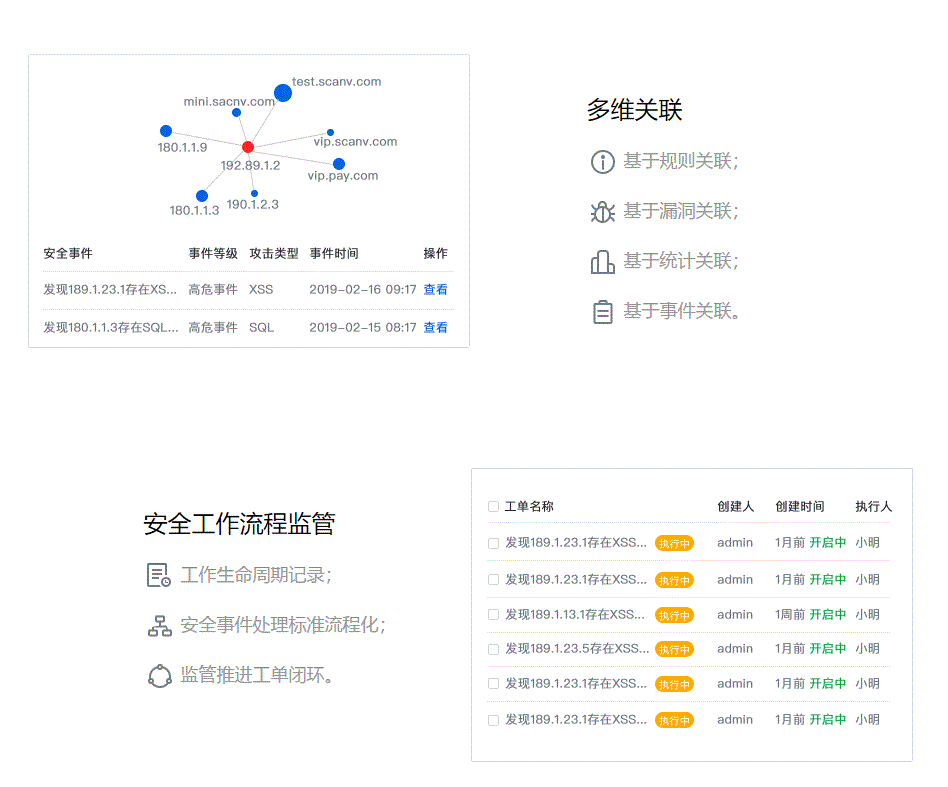Click the vip.pay.com graph node
This screenshot has width=948, height=787.
(339, 164)
